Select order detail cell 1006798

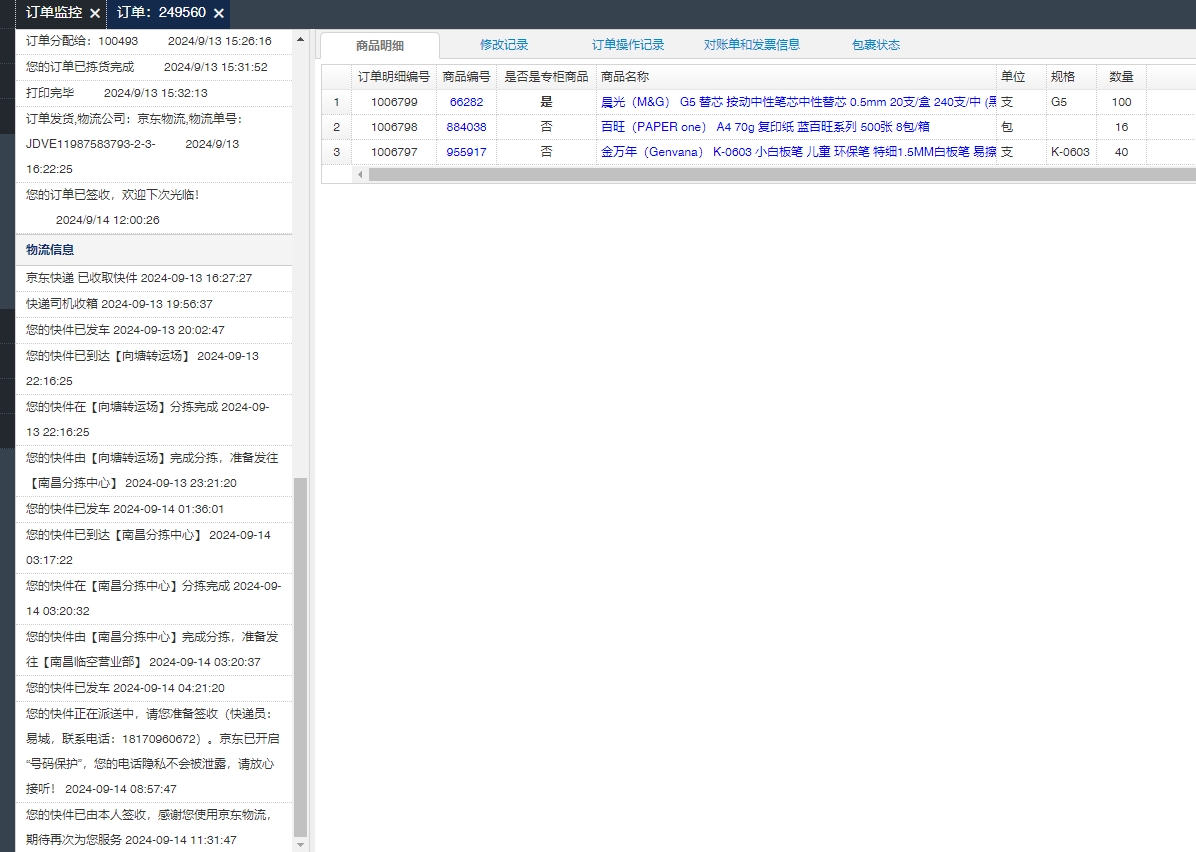pos(394,127)
